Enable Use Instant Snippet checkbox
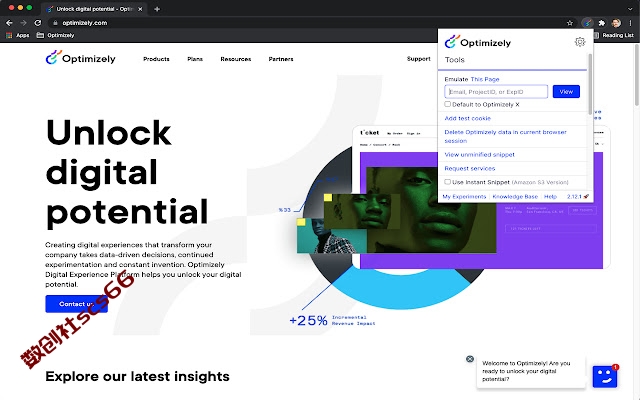Image resolution: width=640 pixels, height=400 pixels. pos(447,182)
